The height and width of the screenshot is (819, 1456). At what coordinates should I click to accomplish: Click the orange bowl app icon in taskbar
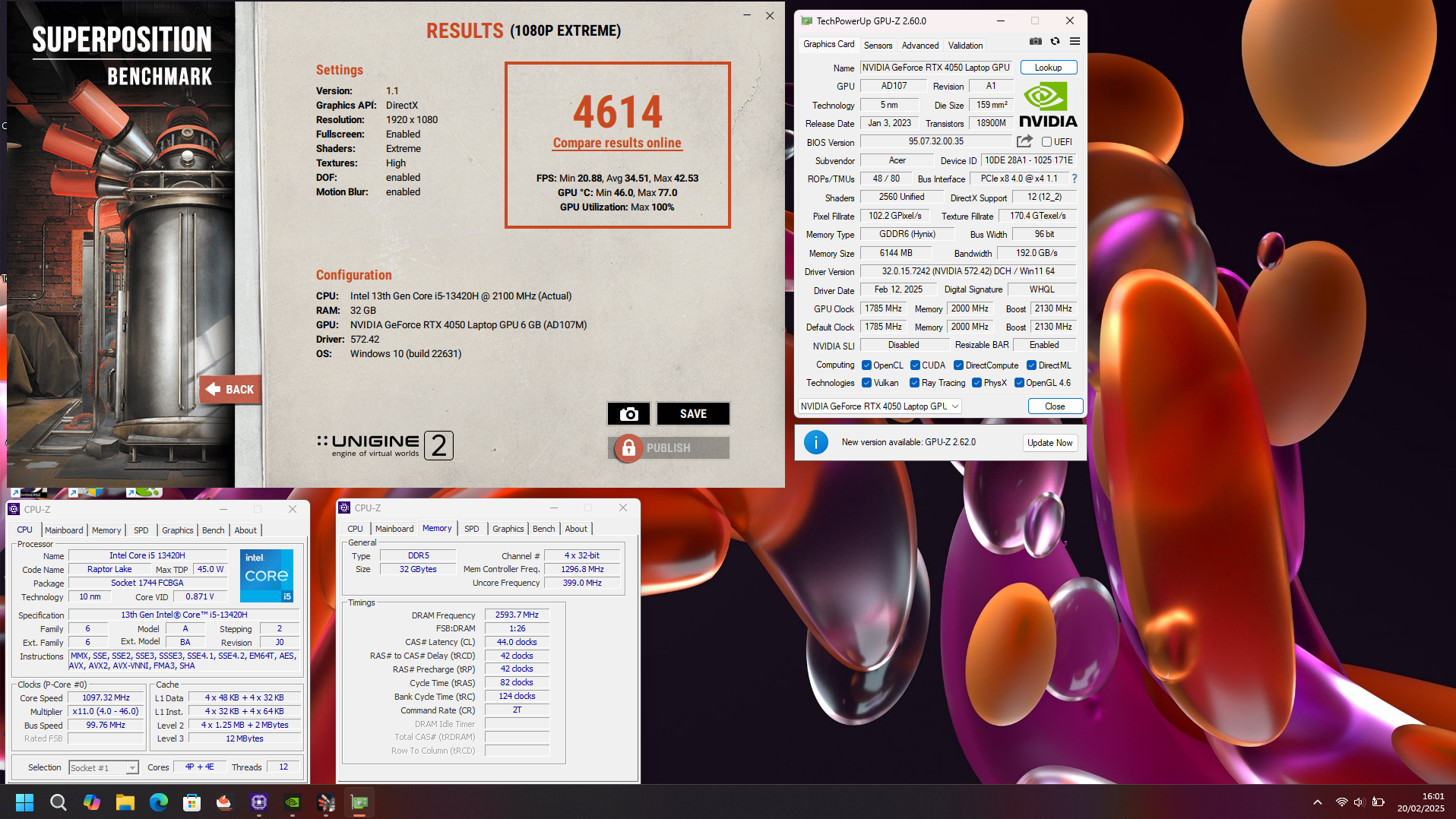pyautogui.click(x=225, y=802)
